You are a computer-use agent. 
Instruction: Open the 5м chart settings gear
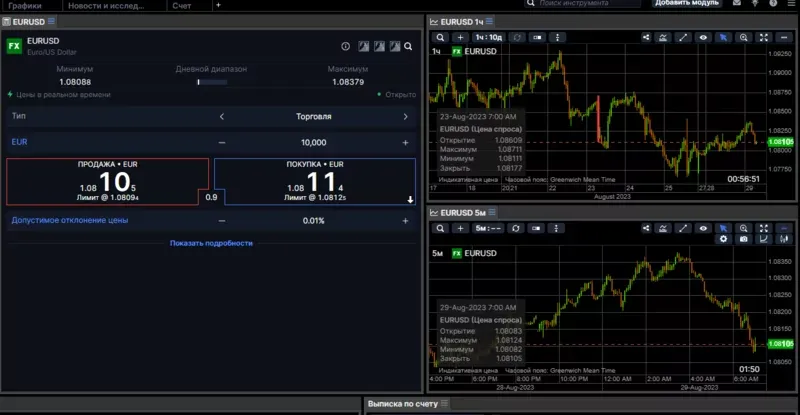723,239
